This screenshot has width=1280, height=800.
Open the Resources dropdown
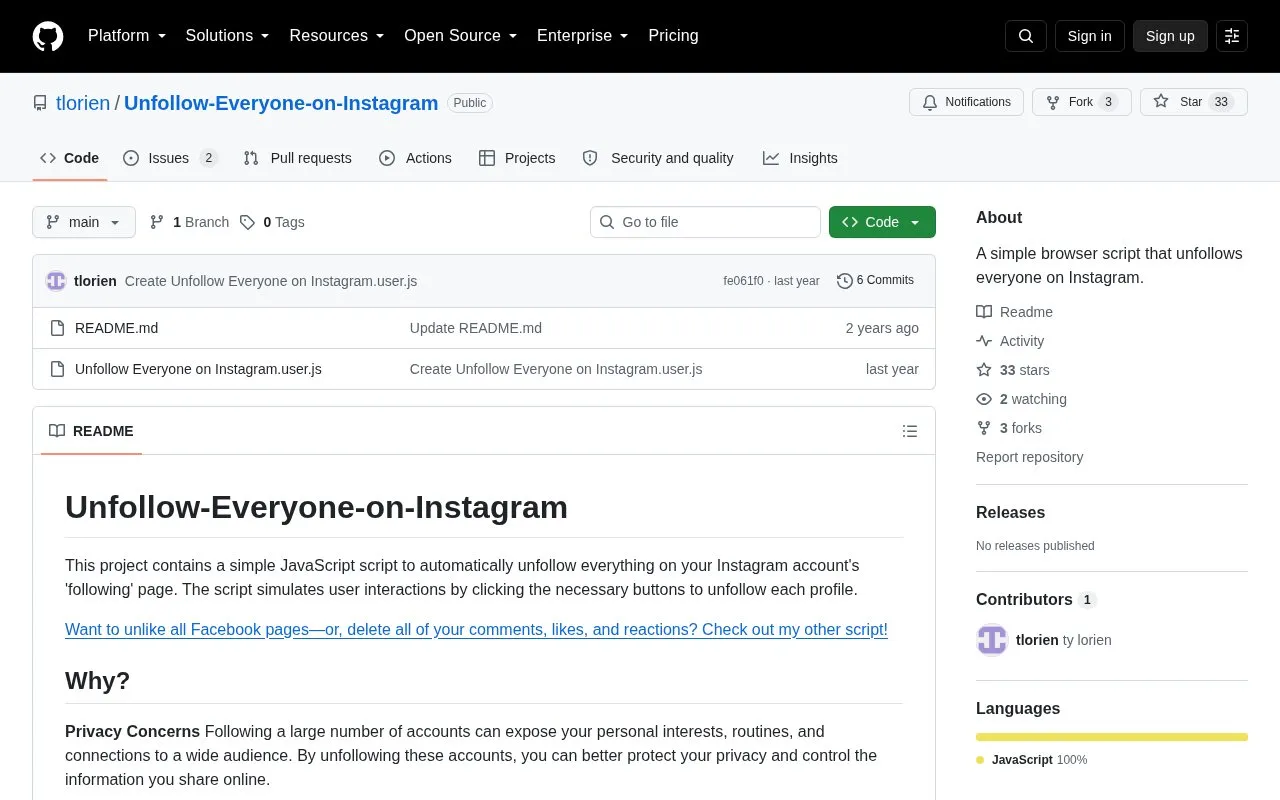coord(337,36)
